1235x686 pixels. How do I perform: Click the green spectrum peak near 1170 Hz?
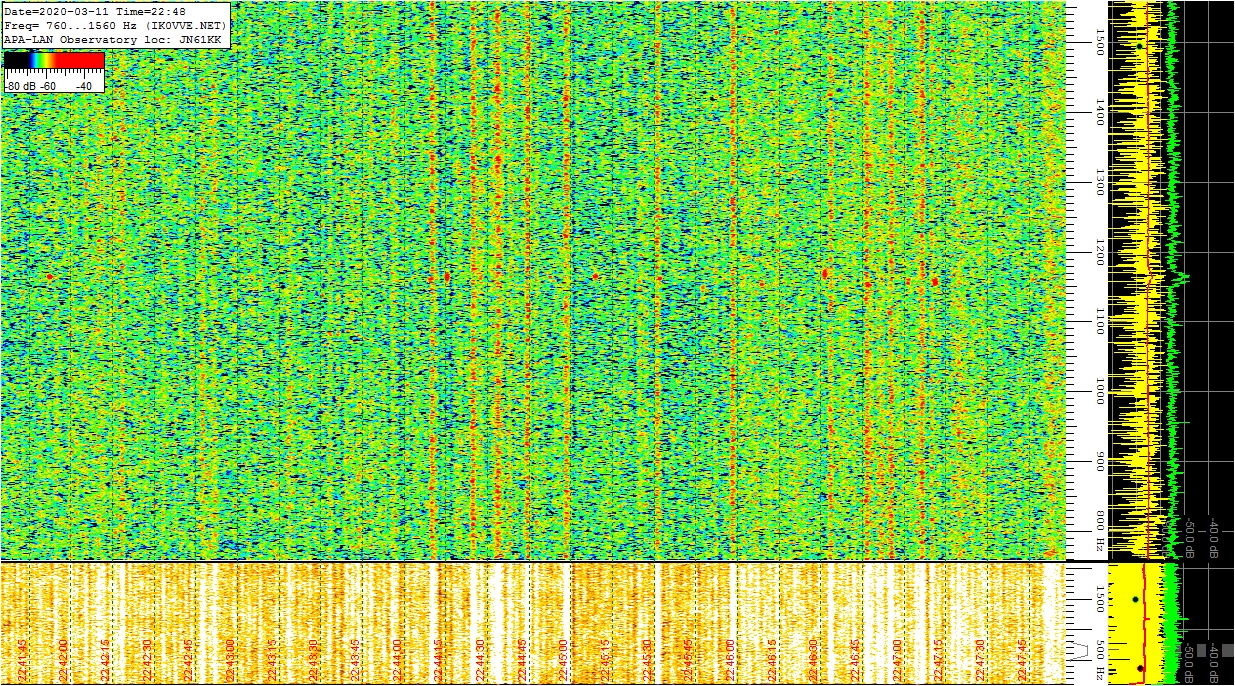[x=1182, y=275]
